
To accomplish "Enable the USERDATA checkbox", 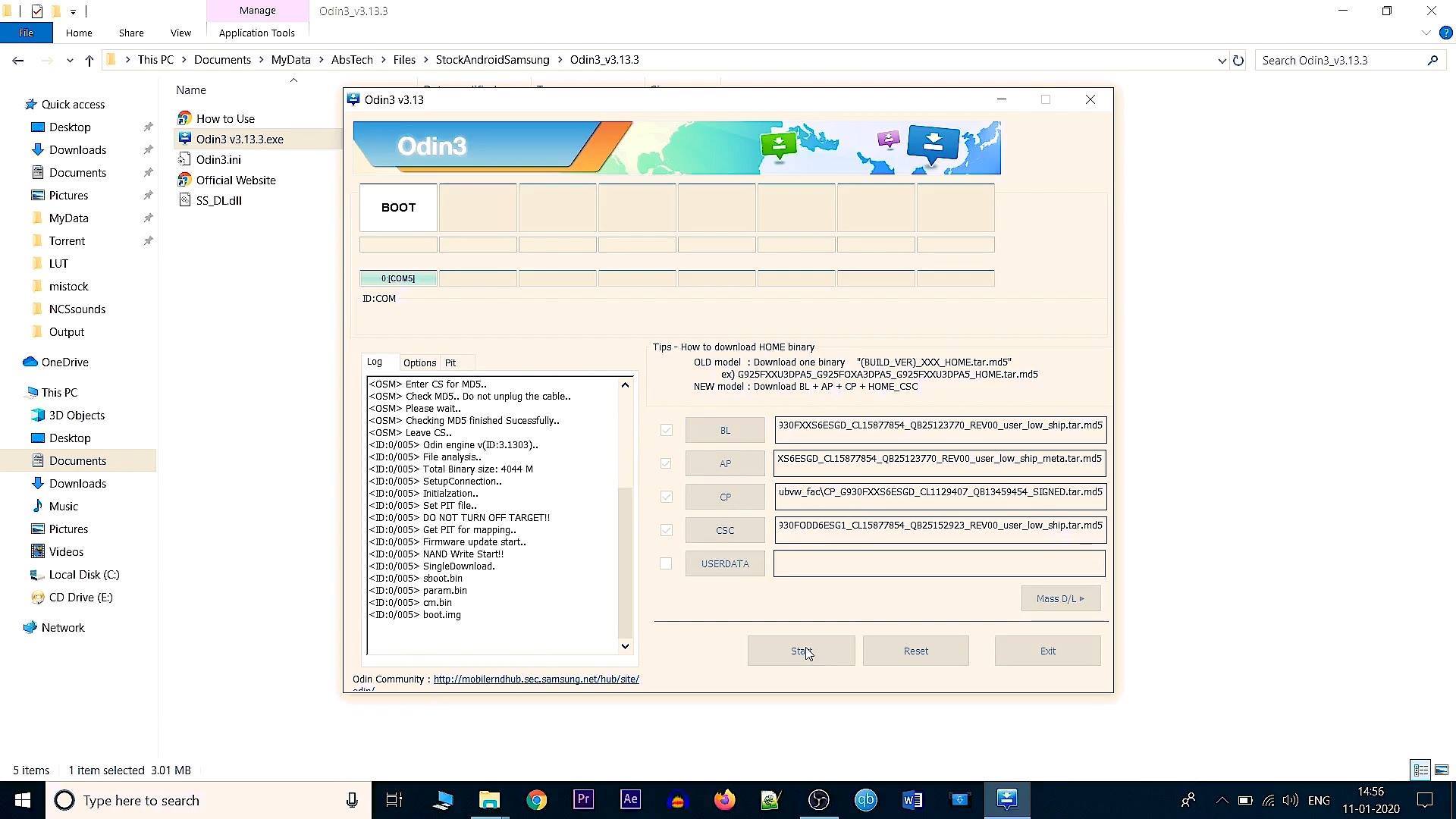I will tap(666, 563).
